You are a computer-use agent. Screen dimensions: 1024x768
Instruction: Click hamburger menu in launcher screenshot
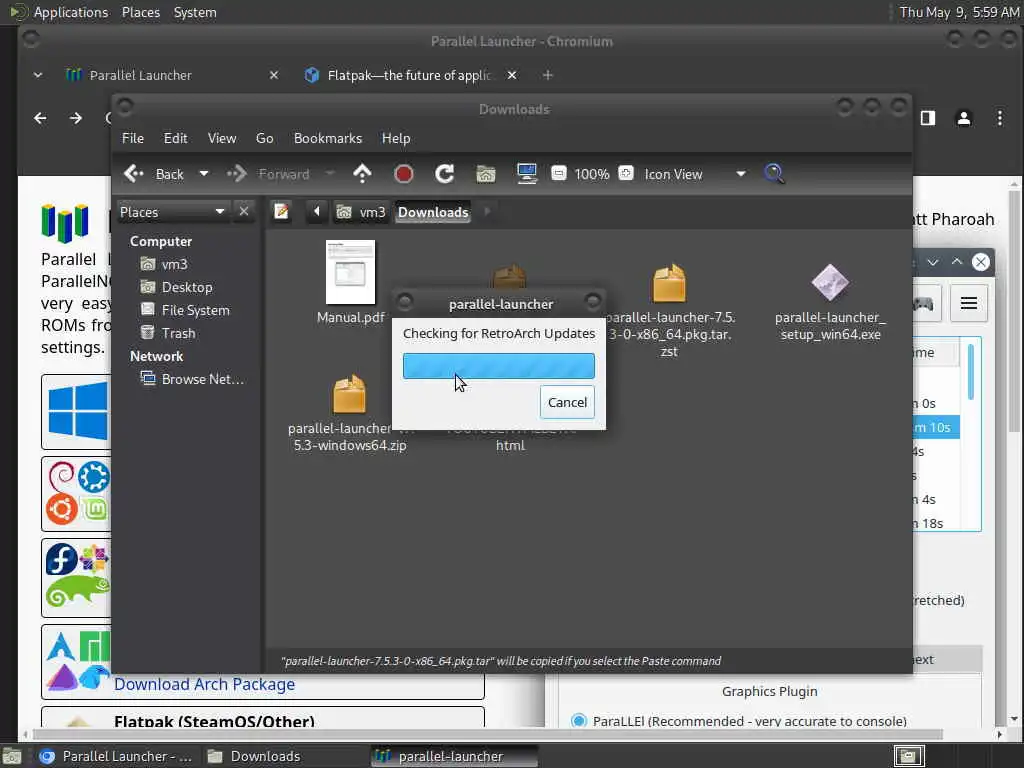pyautogui.click(x=968, y=303)
